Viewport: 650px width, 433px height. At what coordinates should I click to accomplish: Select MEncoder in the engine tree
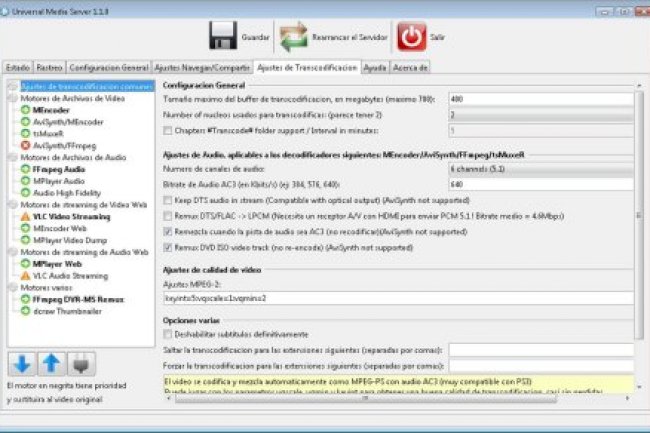51,110
